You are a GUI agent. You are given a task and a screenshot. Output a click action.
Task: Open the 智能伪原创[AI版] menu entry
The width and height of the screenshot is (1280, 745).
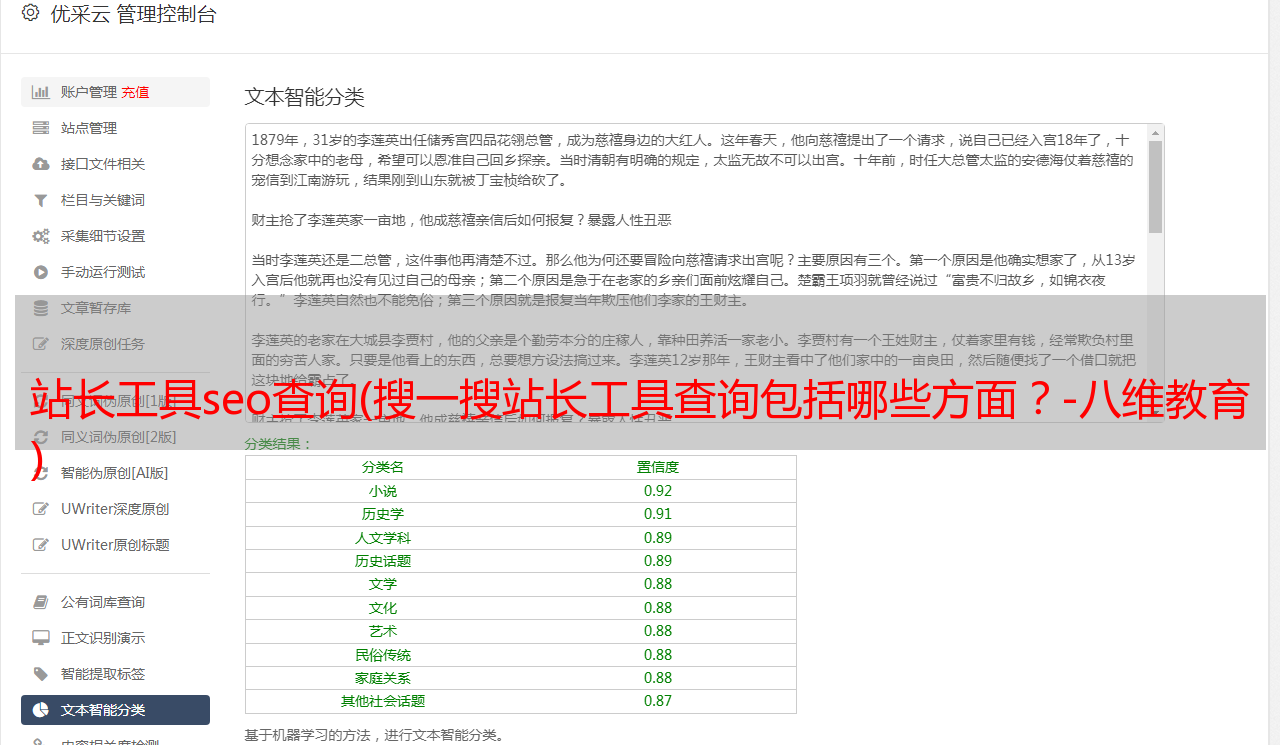coord(114,473)
